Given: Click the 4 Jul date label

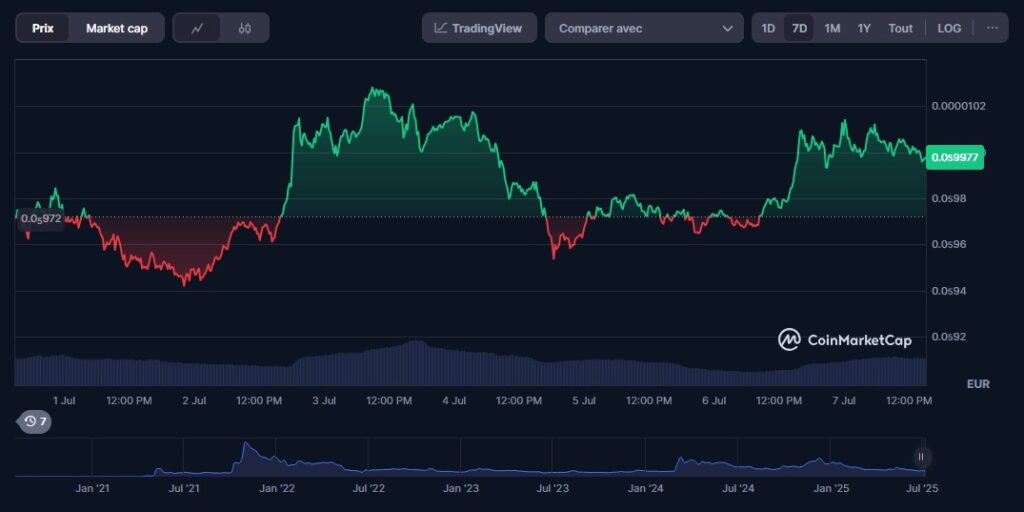Looking at the screenshot, I should (x=454, y=400).
